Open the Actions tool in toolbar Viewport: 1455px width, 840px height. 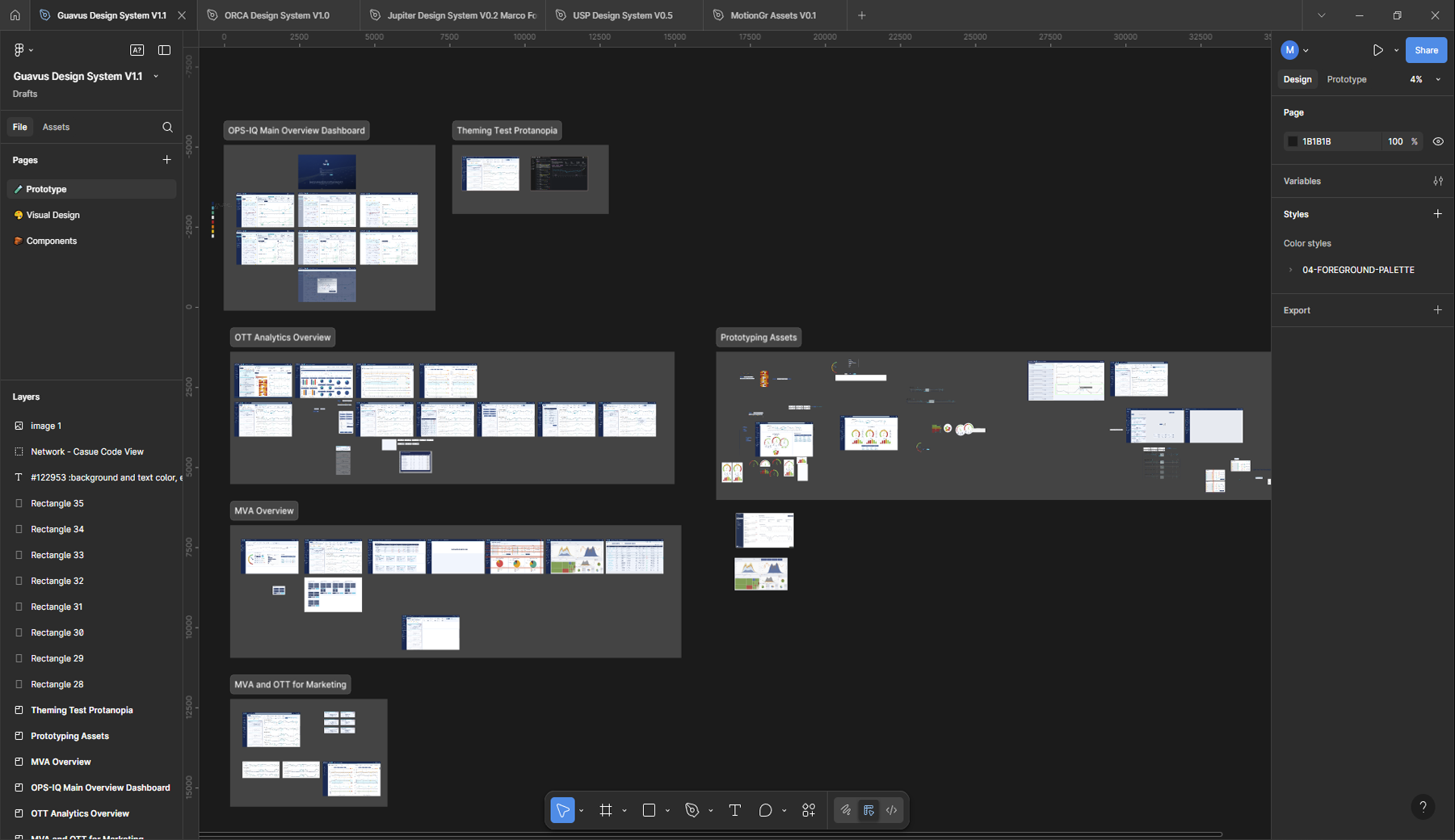pyautogui.click(x=809, y=810)
